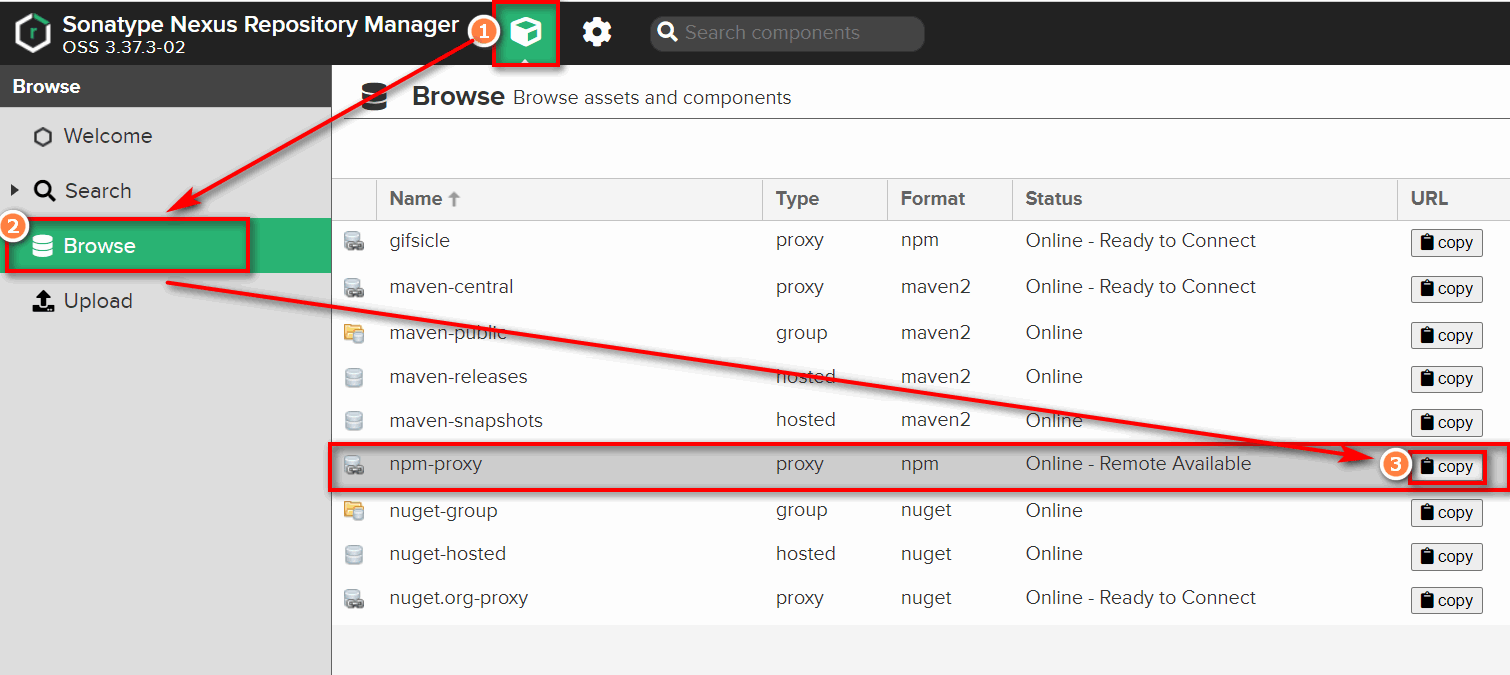This screenshot has width=1510, height=675.
Task: Open the maven-releases repository name
Action: 458,377
